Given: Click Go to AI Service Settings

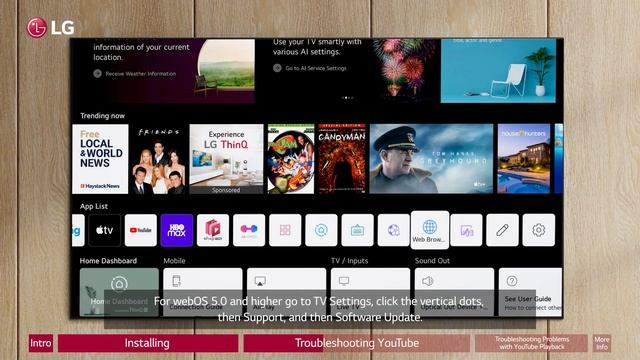Looking at the screenshot, I should pyautogui.click(x=310, y=68).
